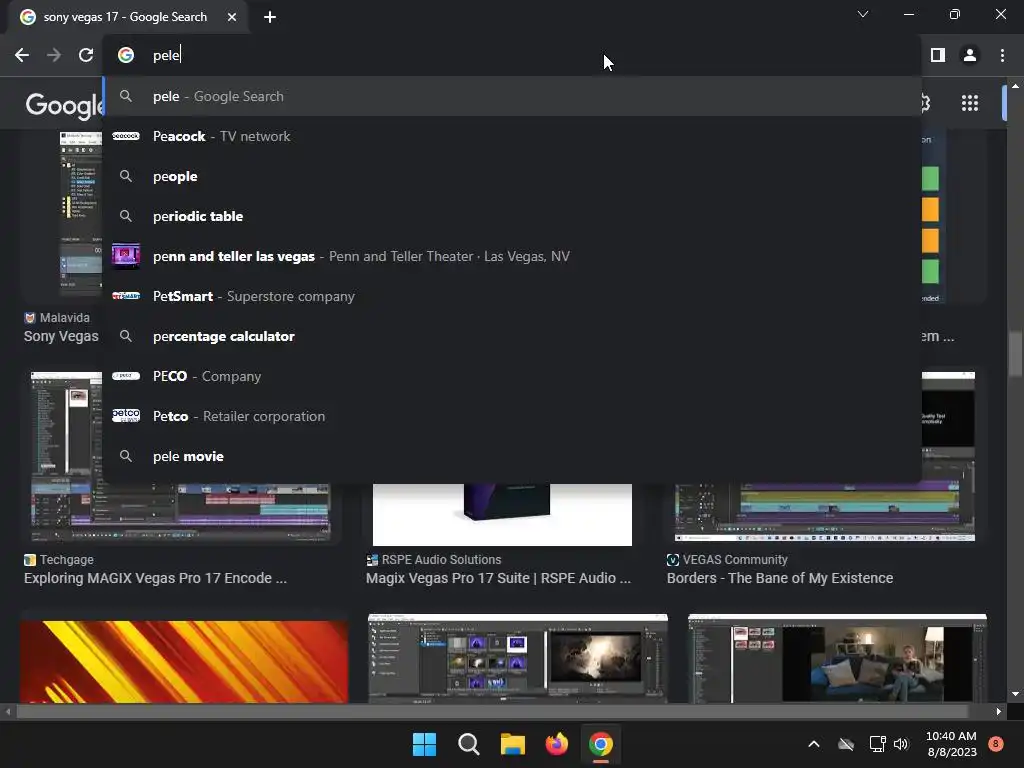Viewport: 1024px width, 768px height.
Task: Open the clock showing 10:40 AM
Action: point(951,744)
